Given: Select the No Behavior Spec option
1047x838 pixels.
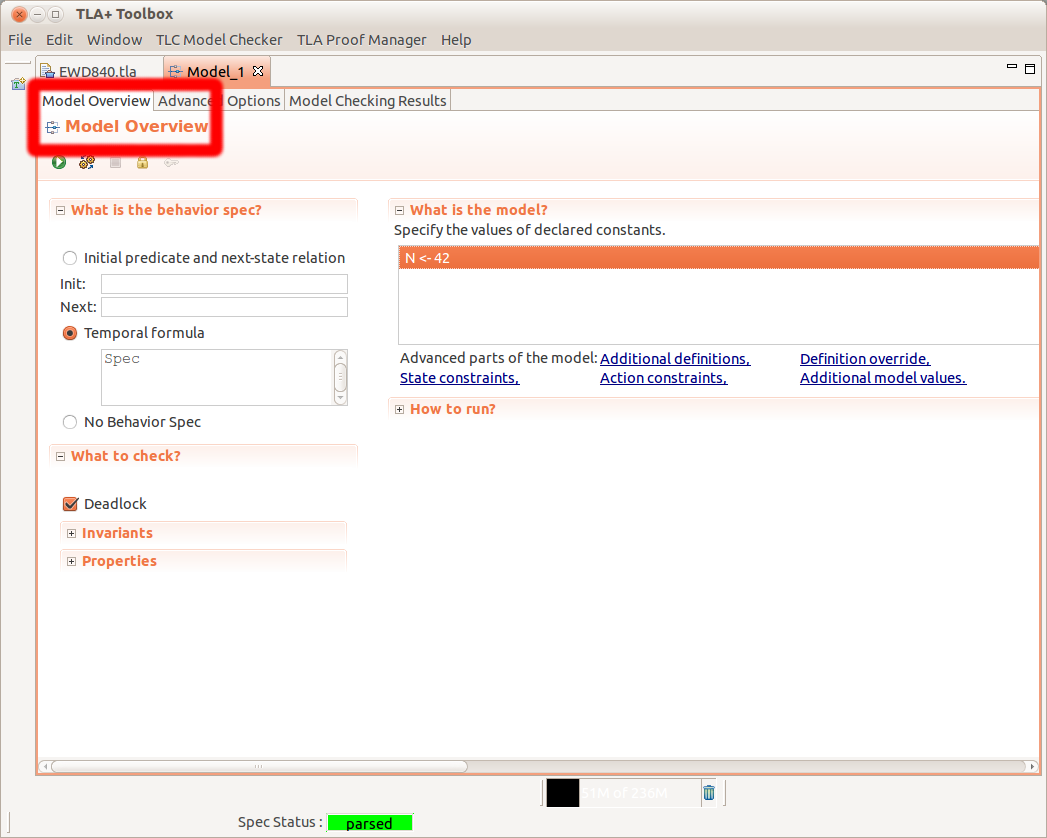Looking at the screenshot, I should (70, 422).
